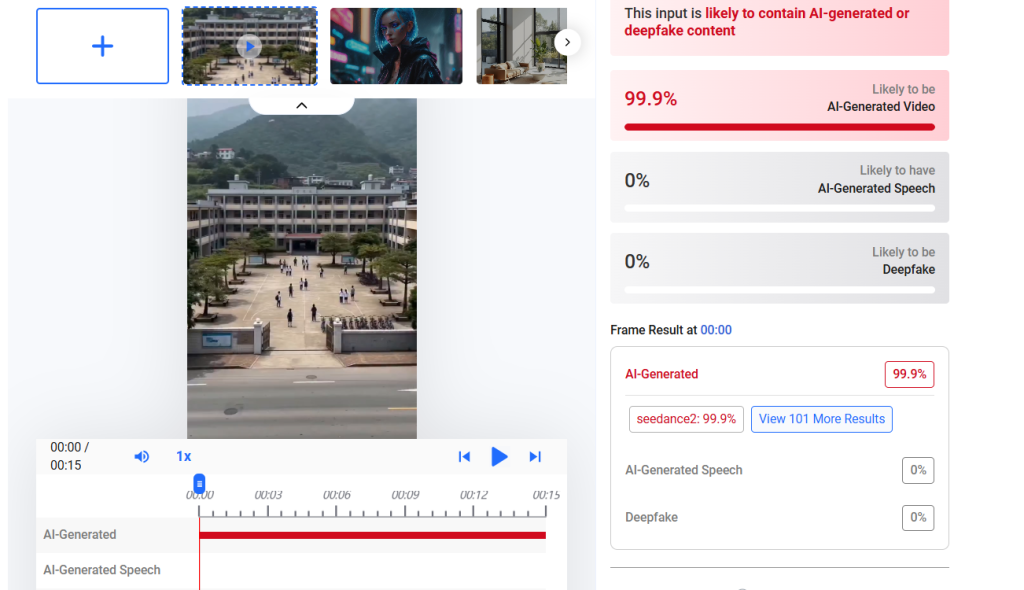Screen dimensions: 1024x590
Task: Click the plus icon to add media
Action: 103,46
